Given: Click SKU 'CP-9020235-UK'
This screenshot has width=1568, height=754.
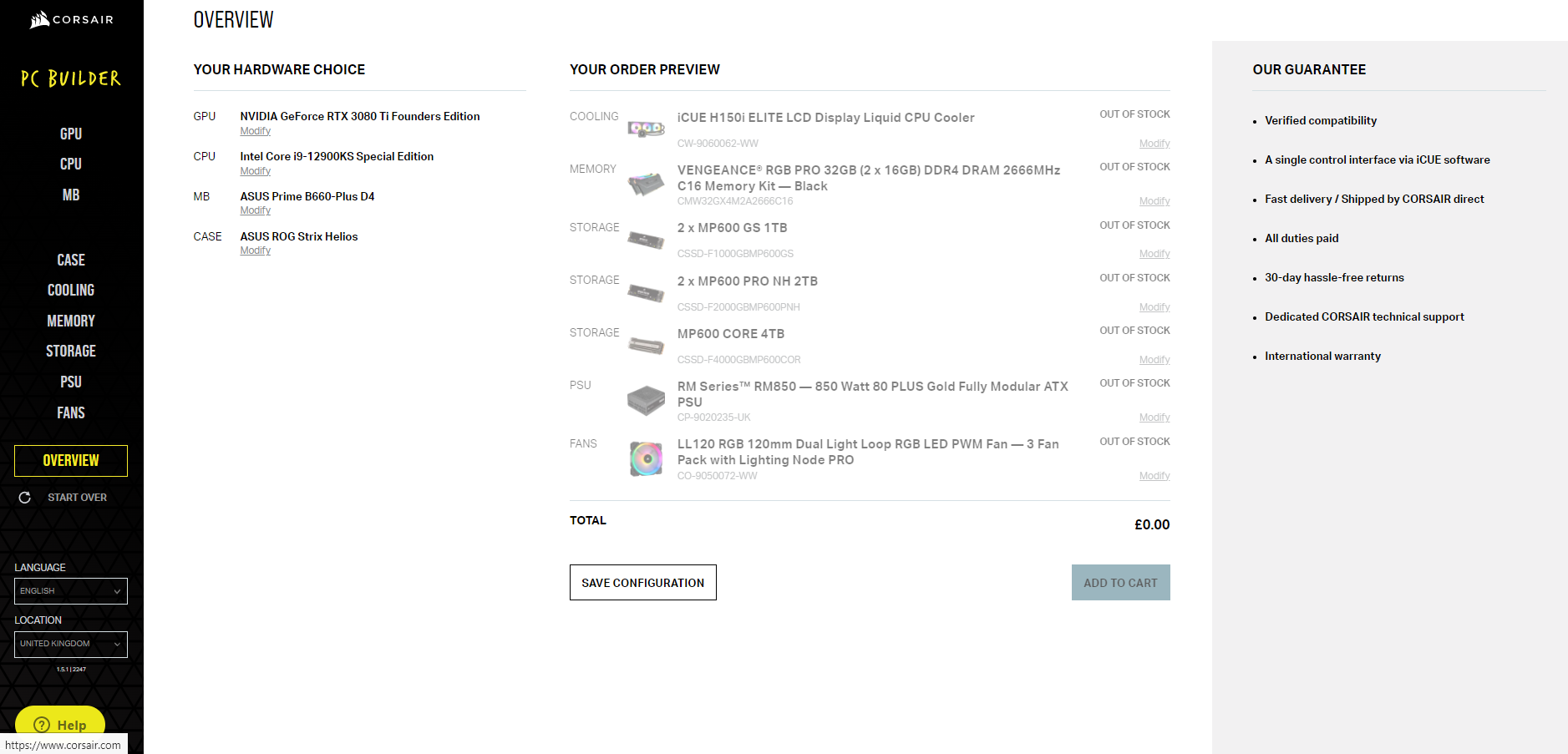Looking at the screenshot, I should (714, 417).
